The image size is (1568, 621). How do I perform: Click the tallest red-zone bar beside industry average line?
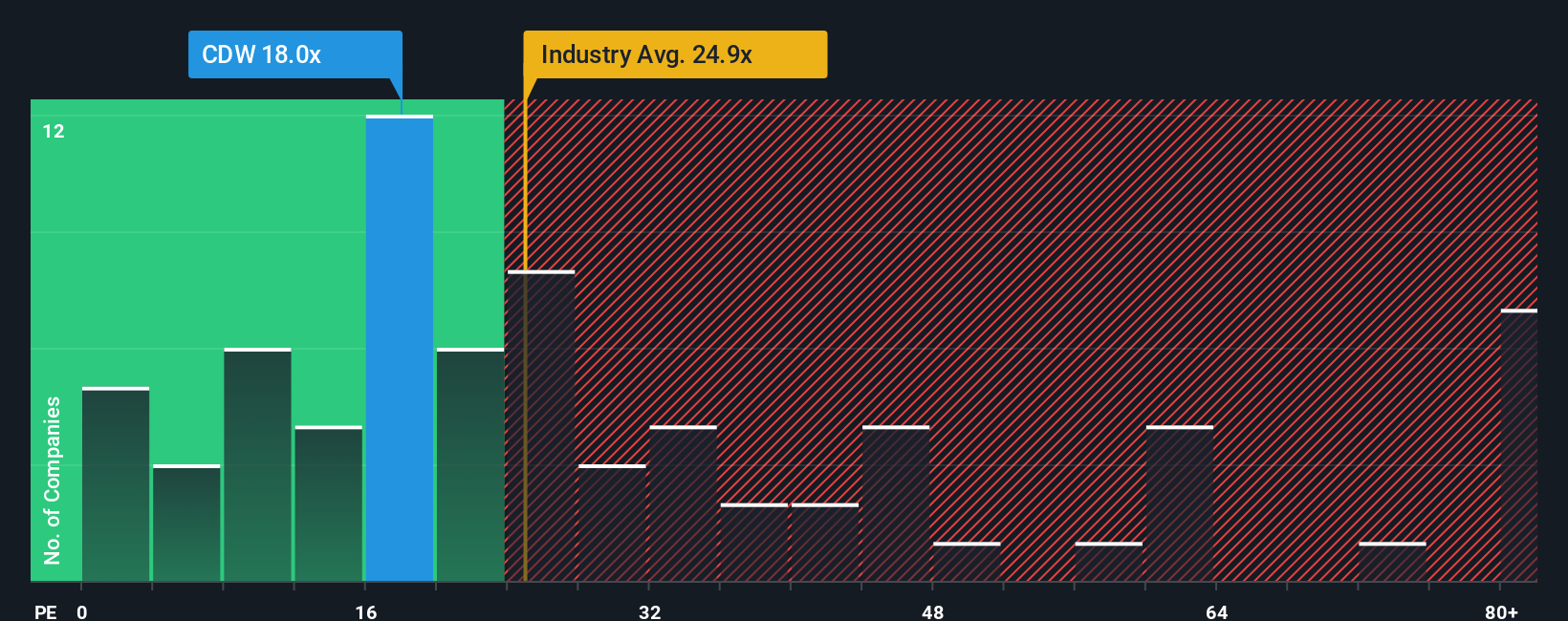click(541, 425)
